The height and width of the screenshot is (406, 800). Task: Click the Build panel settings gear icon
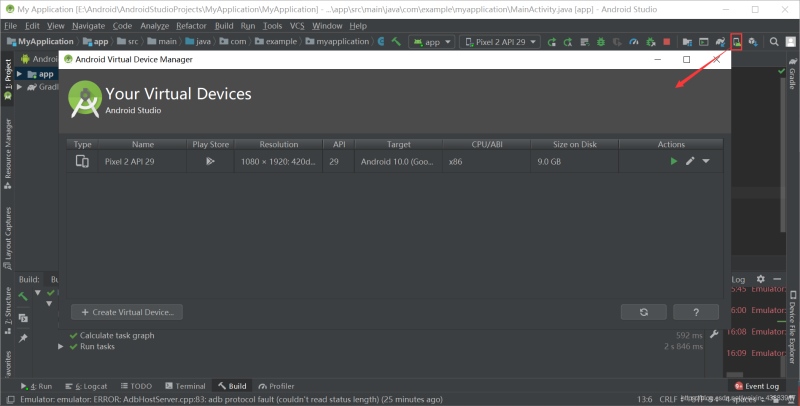(761, 279)
